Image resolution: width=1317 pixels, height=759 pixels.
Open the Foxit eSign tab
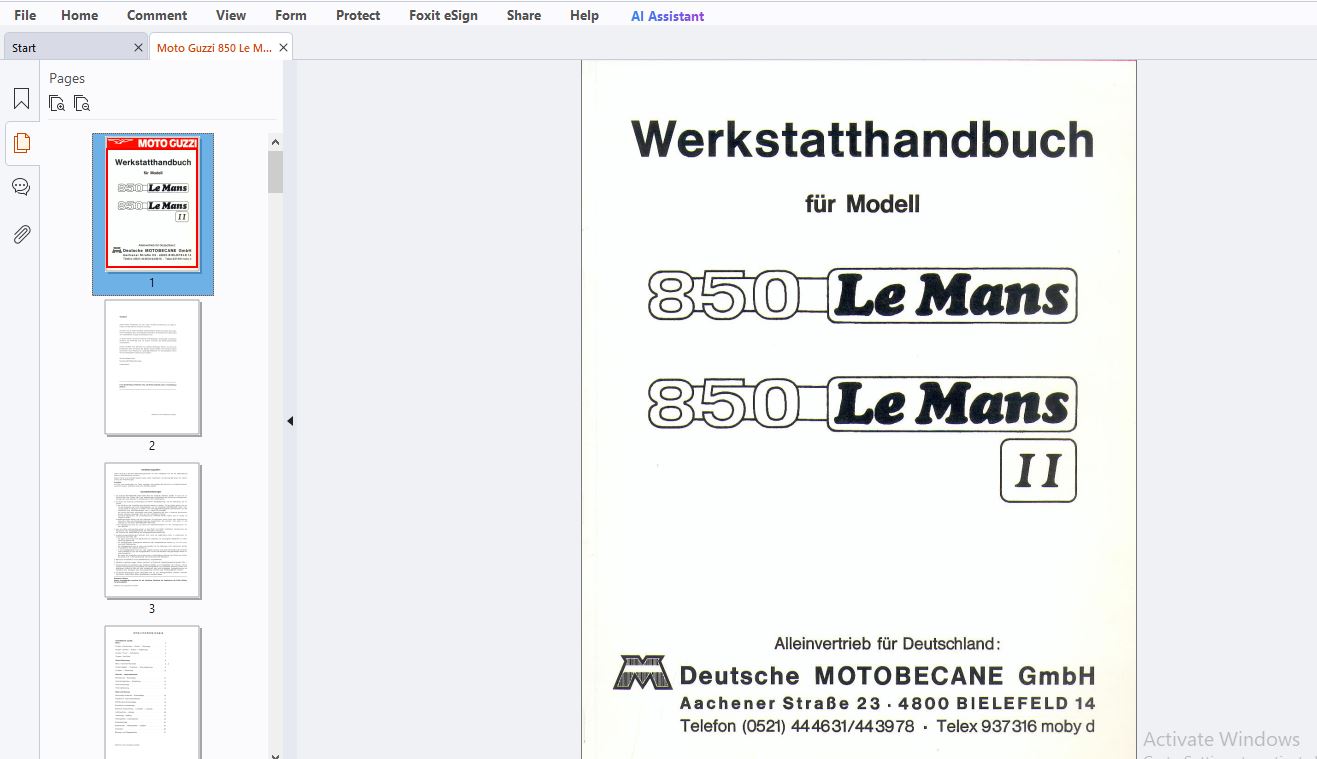point(443,15)
